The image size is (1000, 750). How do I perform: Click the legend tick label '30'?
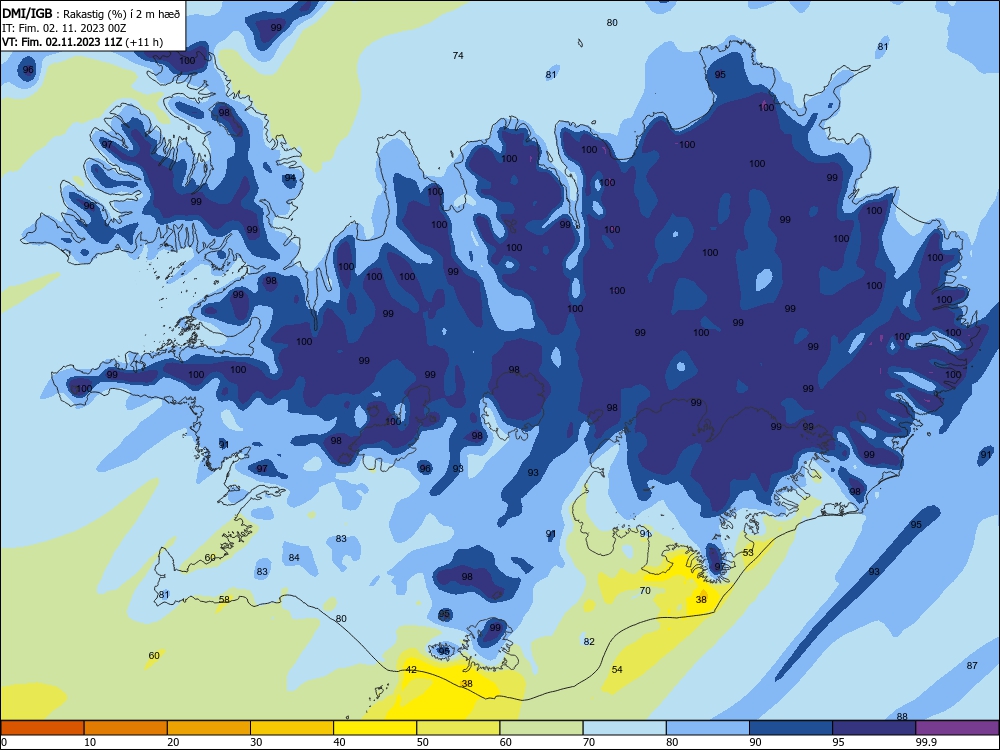tap(256, 742)
